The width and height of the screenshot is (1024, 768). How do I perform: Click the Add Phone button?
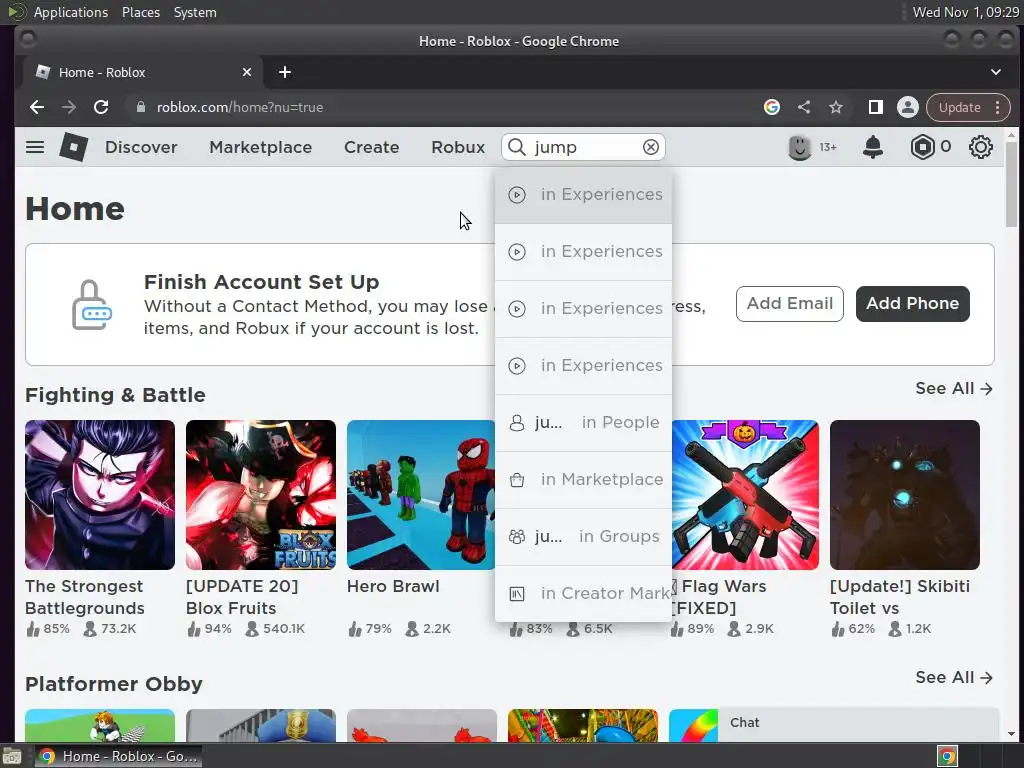912,304
